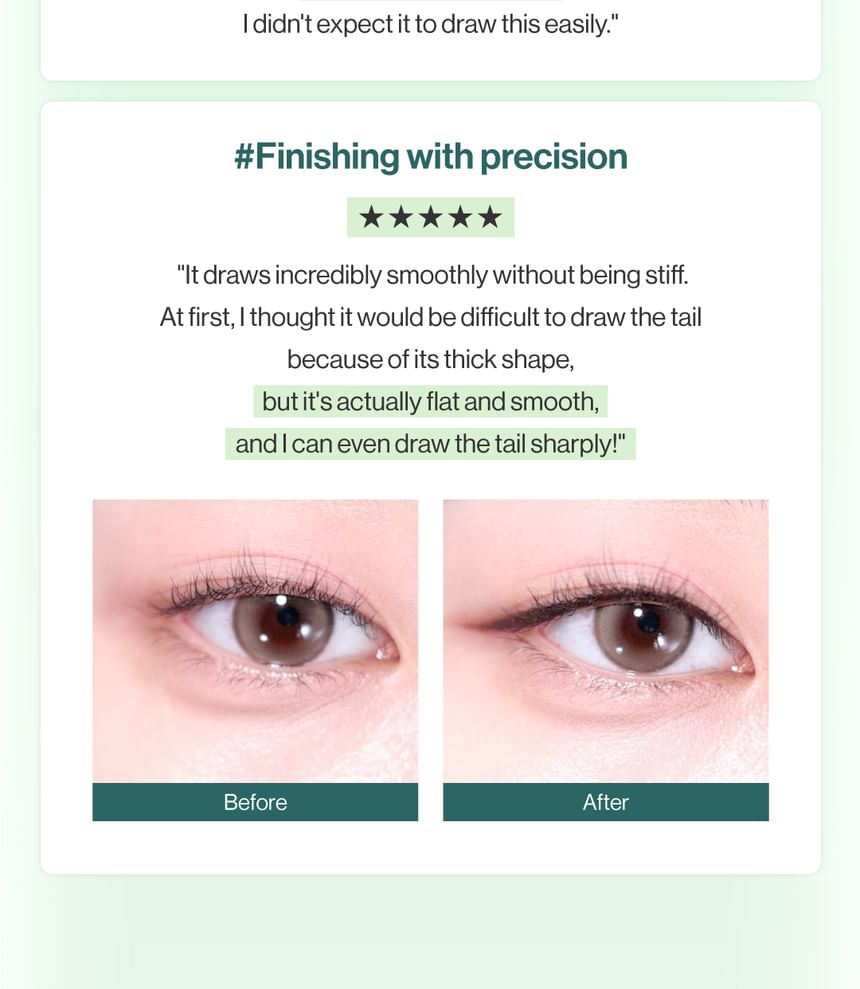Click the green "After" label bar
860x989 pixels.
(x=605, y=802)
